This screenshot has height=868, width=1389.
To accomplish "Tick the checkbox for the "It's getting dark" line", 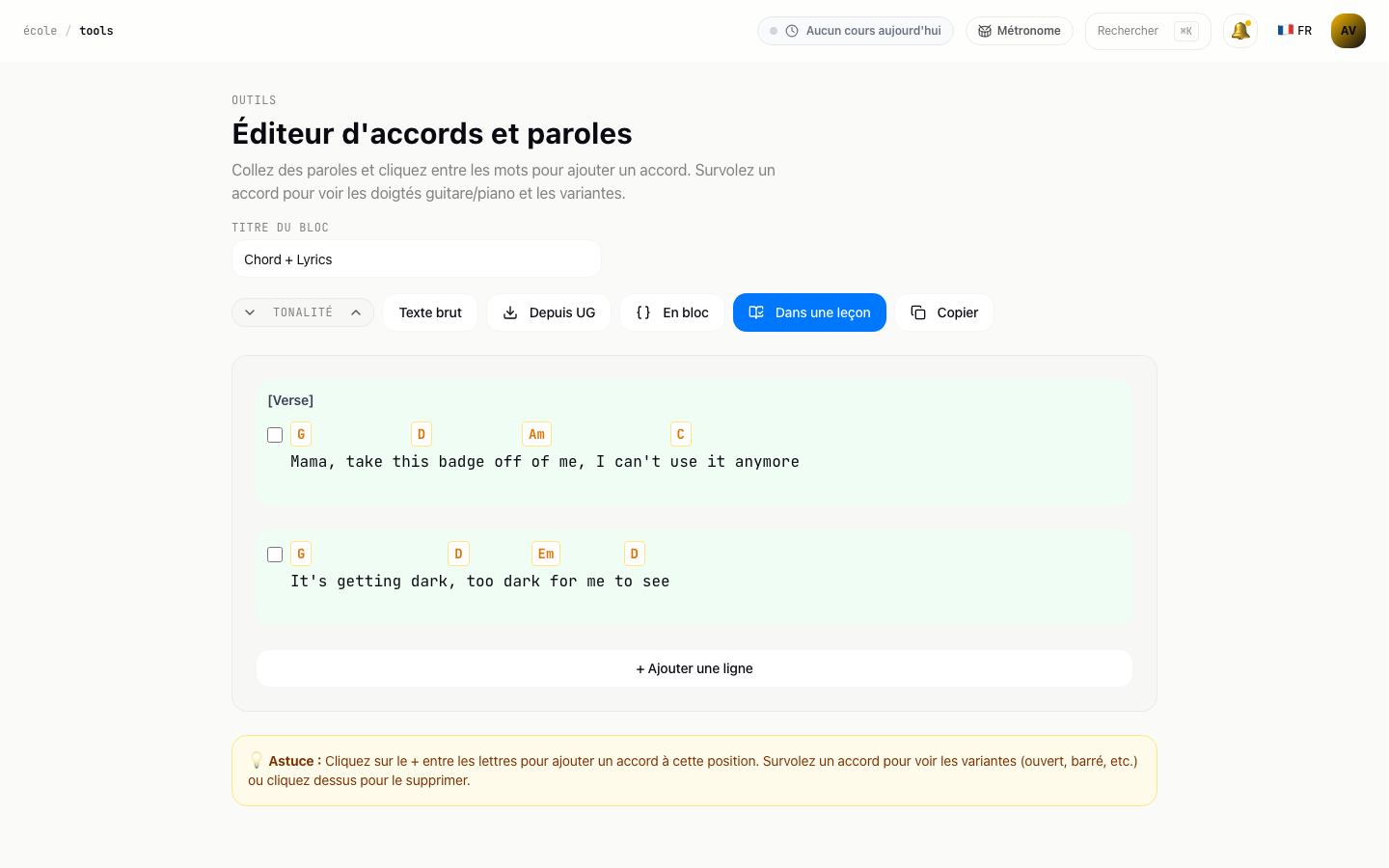I will click(x=275, y=555).
